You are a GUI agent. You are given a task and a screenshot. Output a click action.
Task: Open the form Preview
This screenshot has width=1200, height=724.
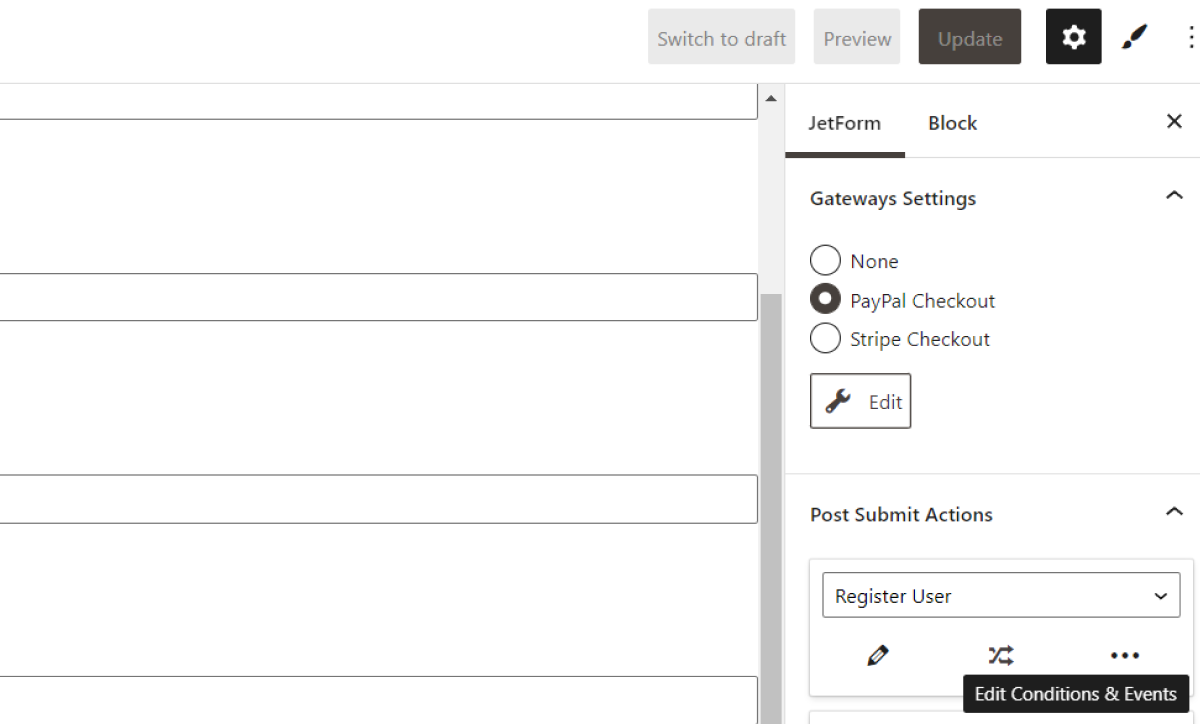pyautogui.click(x=856, y=36)
